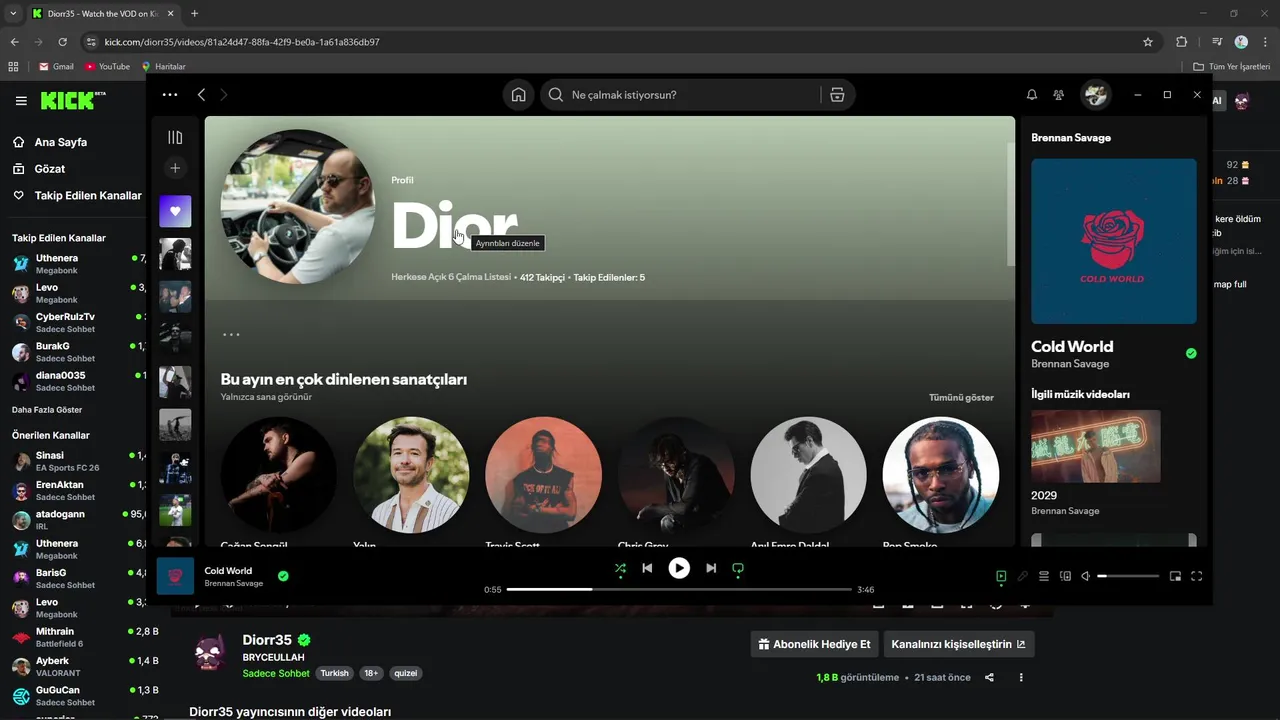Open the Cold World cover in player bar
Viewport: 1280px width, 720px height.
175,576
